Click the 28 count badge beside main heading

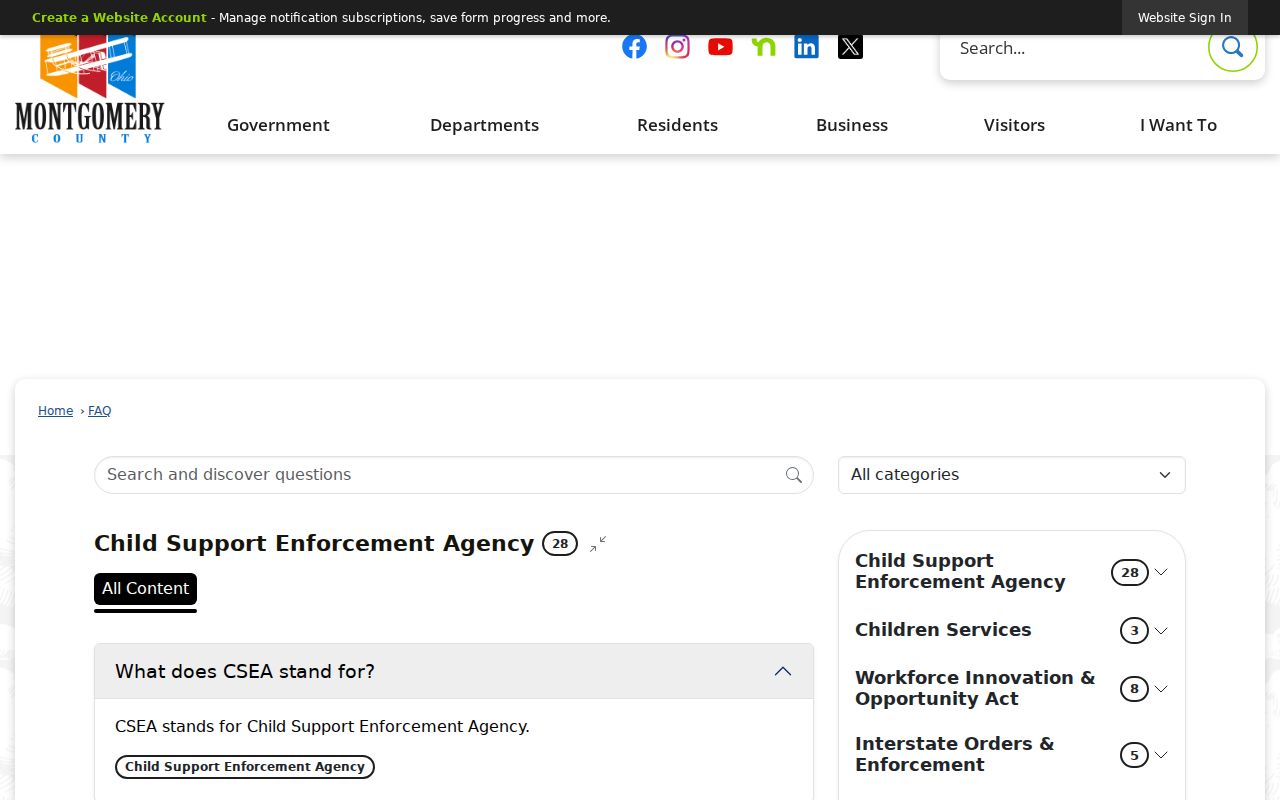[x=560, y=544]
